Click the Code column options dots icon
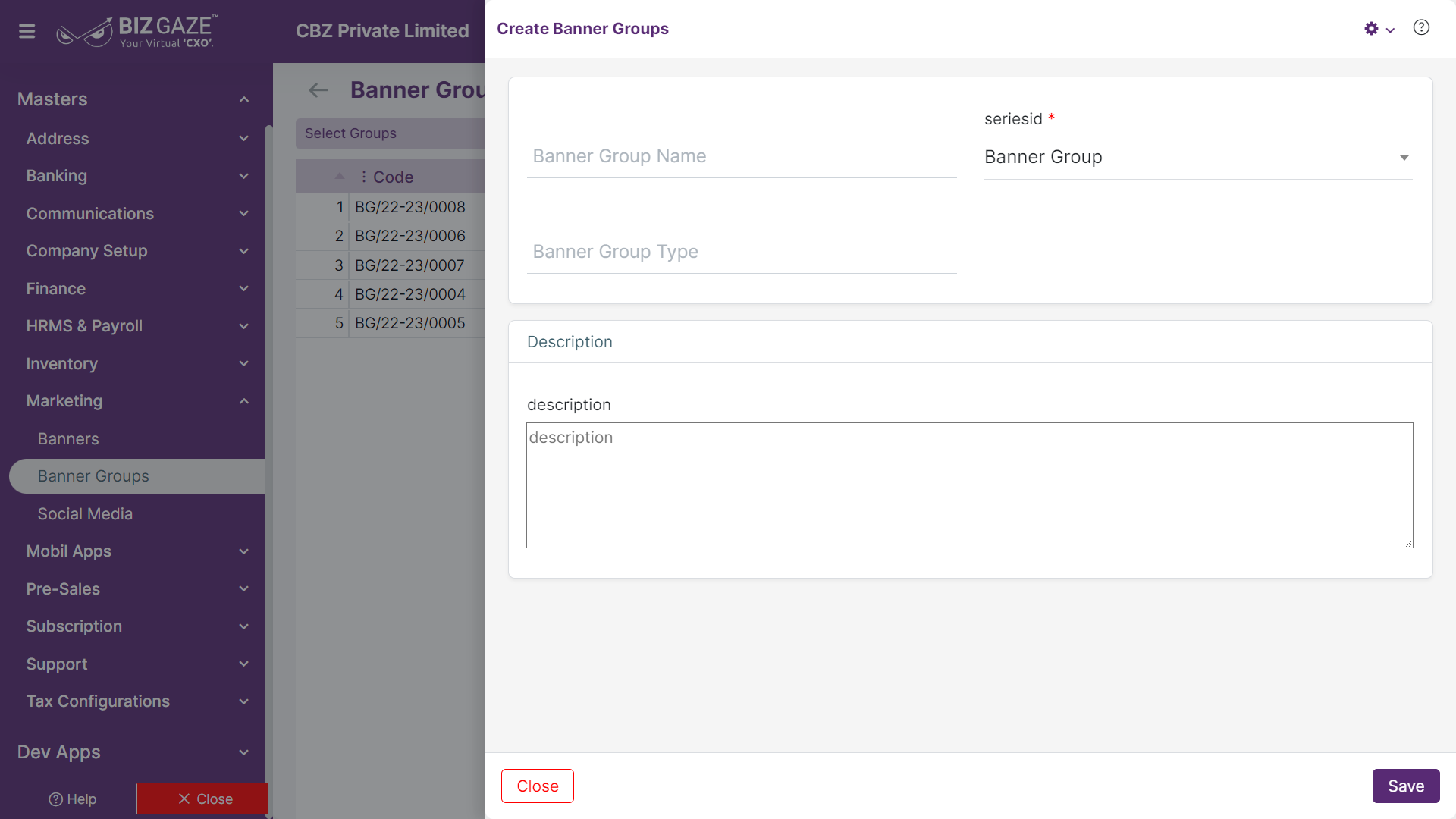 click(364, 177)
